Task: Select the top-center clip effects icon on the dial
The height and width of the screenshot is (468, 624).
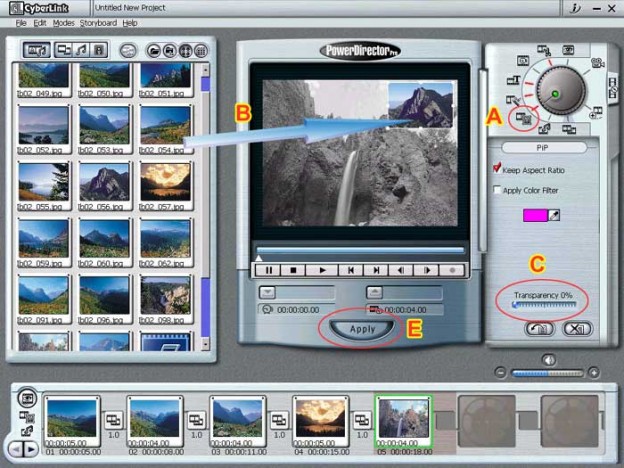Action: pyautogui.click(x=544, y=51)
